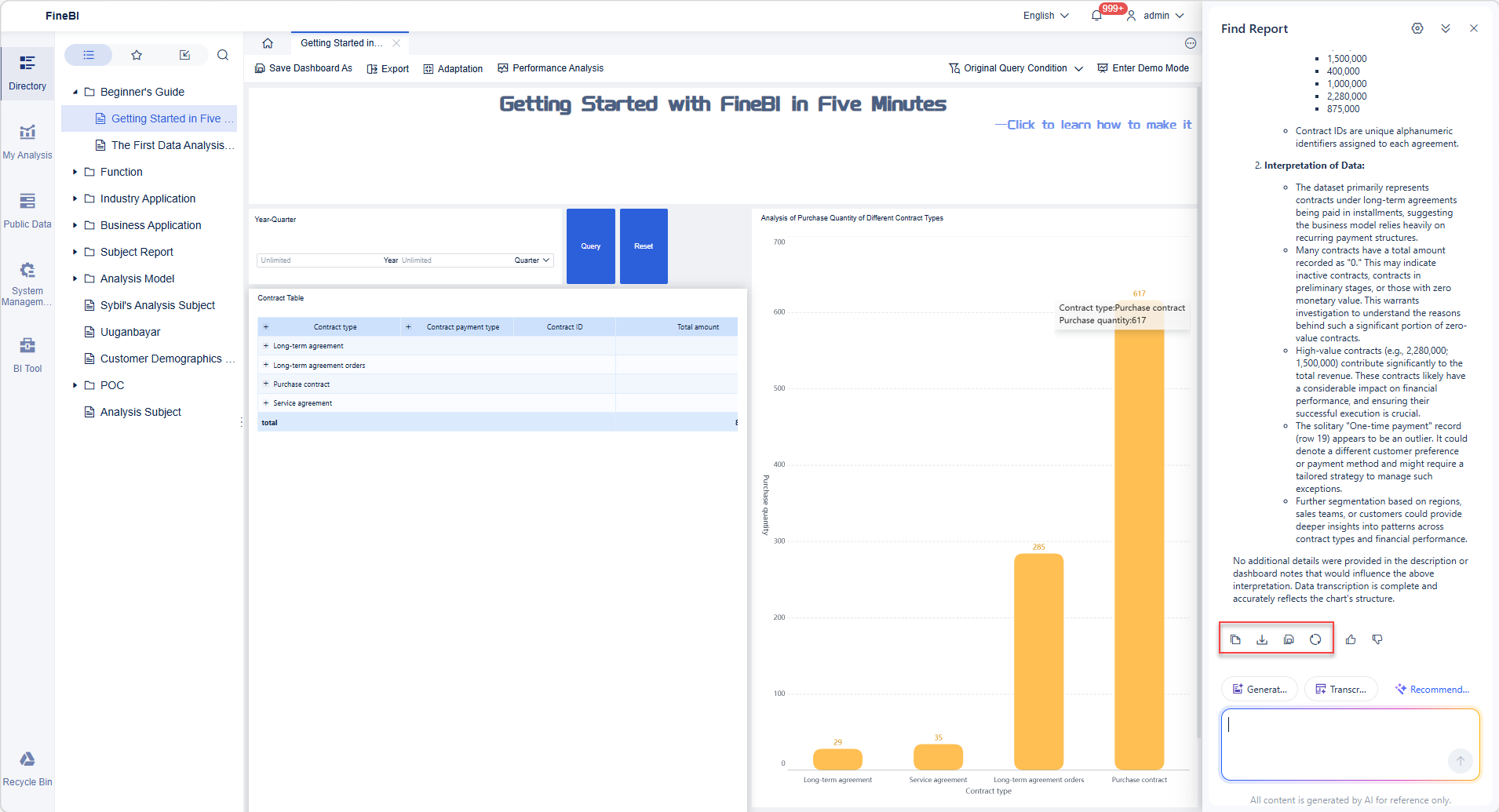Focus the Find Report chat input box

tap(1350, 745)
